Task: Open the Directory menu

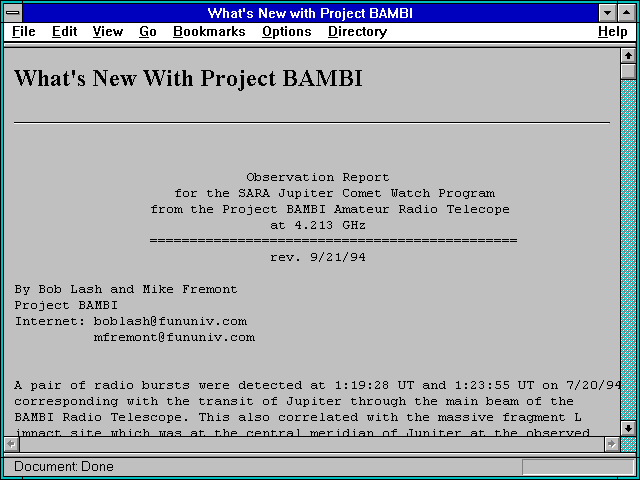Action: [x=358, y=32]
